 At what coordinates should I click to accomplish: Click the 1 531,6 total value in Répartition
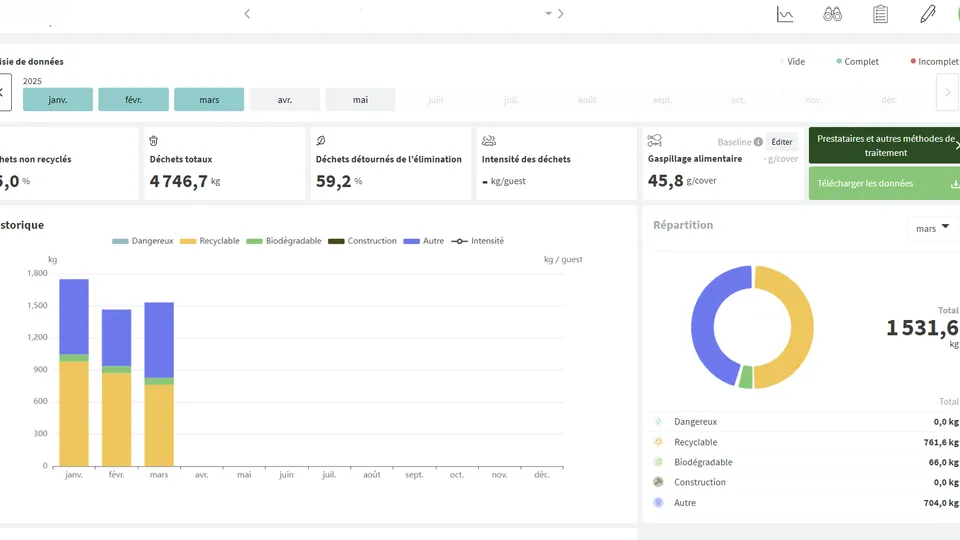click(x=922, y=328)
